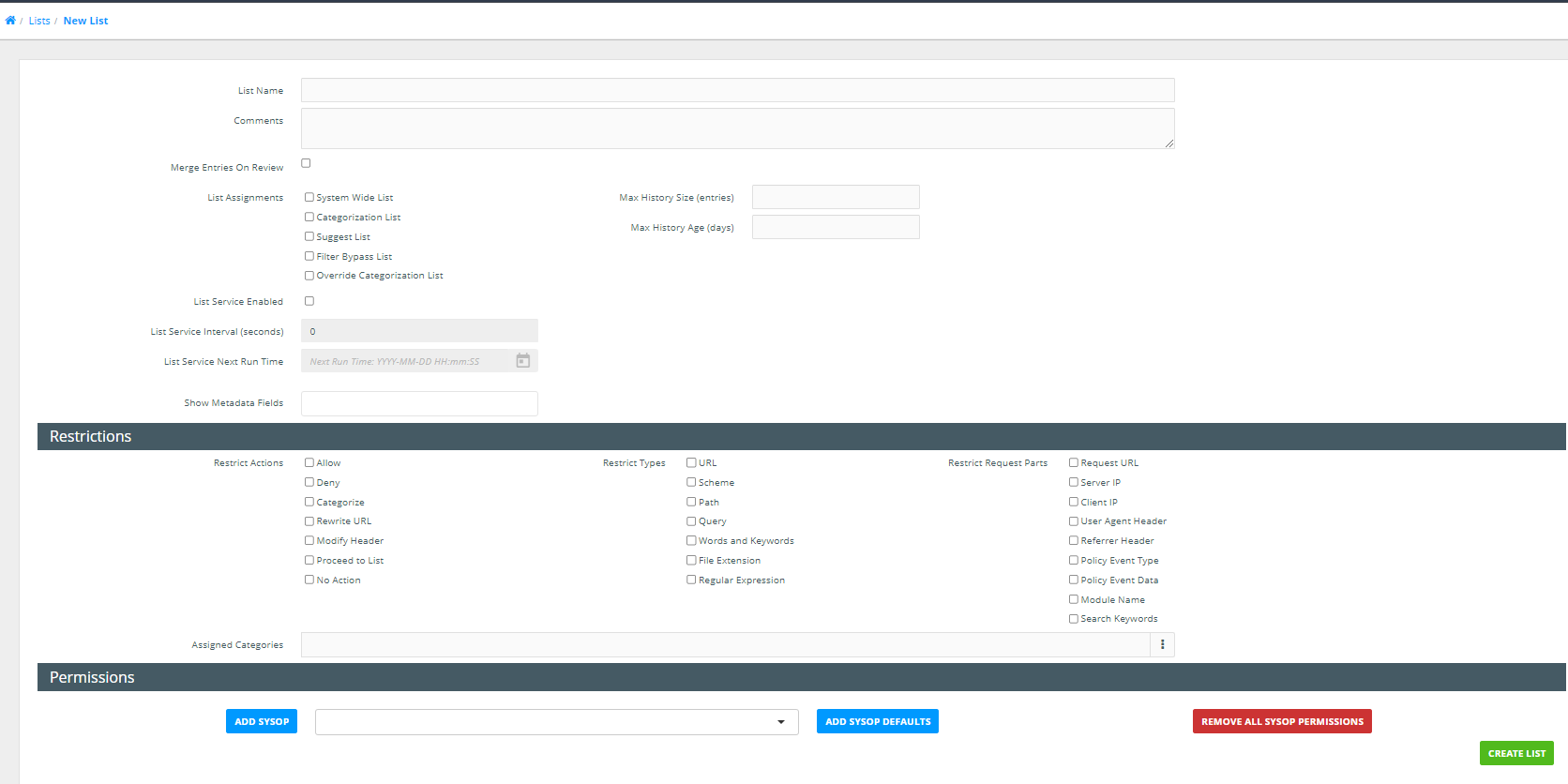Open calendar picker for Next Run Time
This screenshot has height=784, width=1568.
523,361
